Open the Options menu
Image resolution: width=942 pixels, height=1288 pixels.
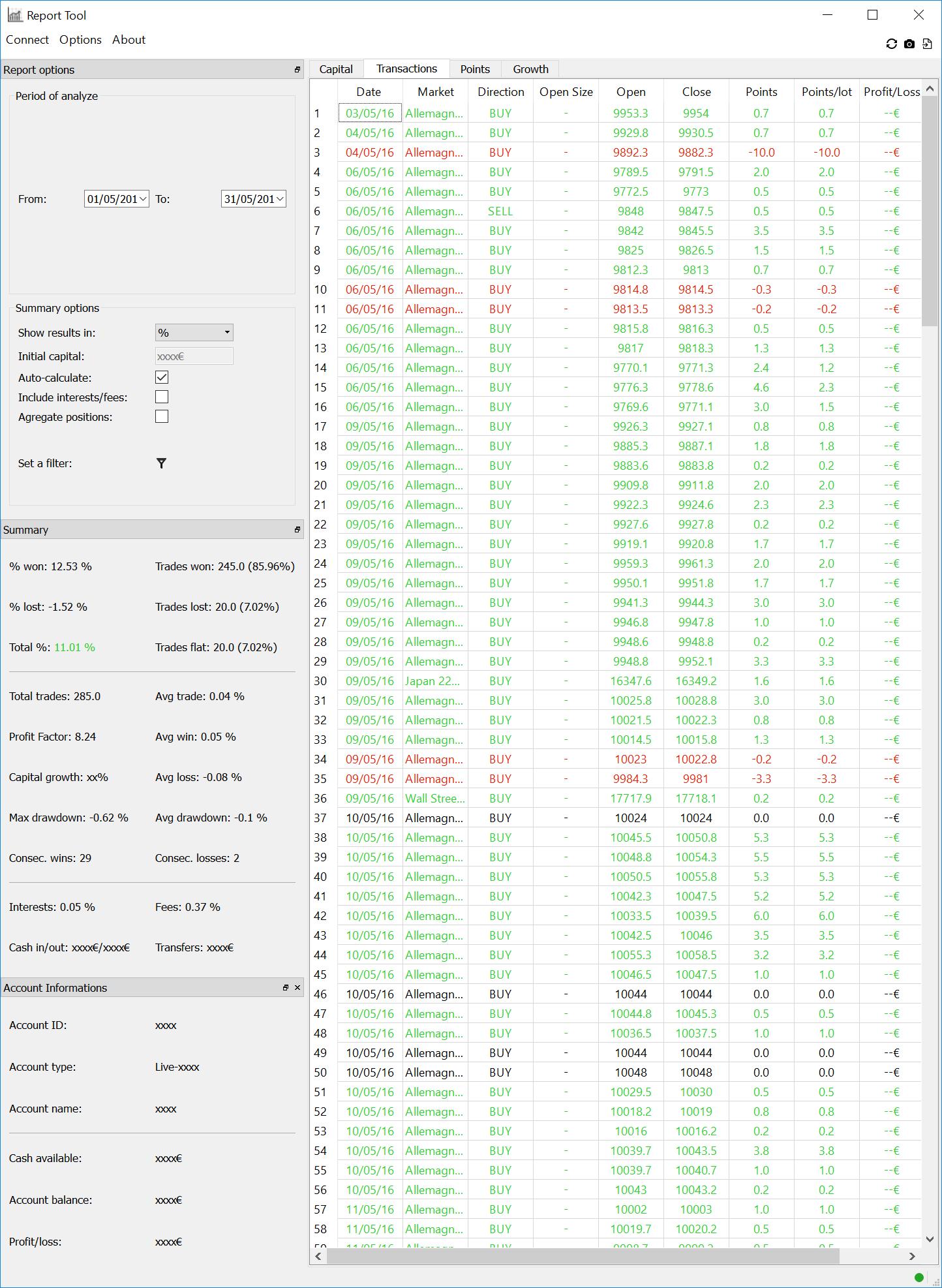point(80,40)
